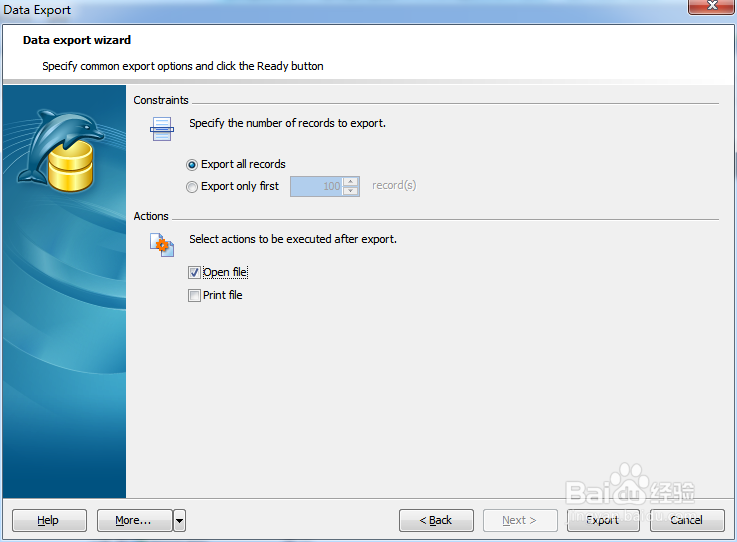
Task: Click the 'Data export wizard' heading
Action: (77, 40)
